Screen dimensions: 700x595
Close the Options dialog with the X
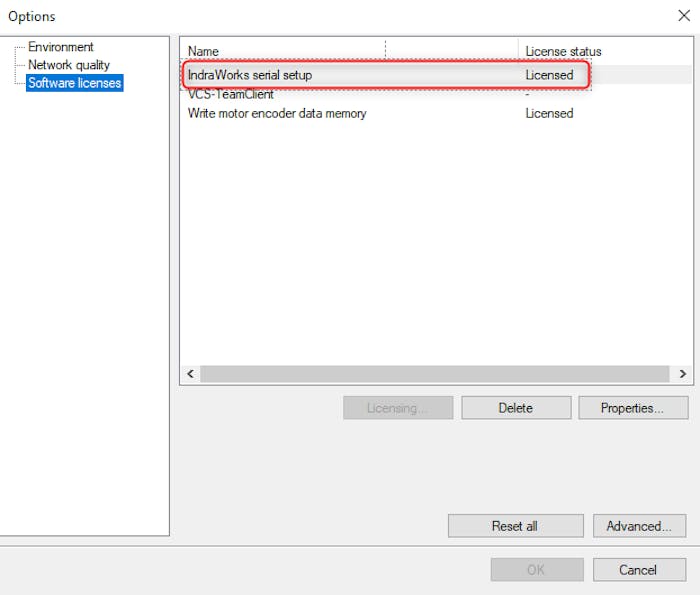click(683, 15)
